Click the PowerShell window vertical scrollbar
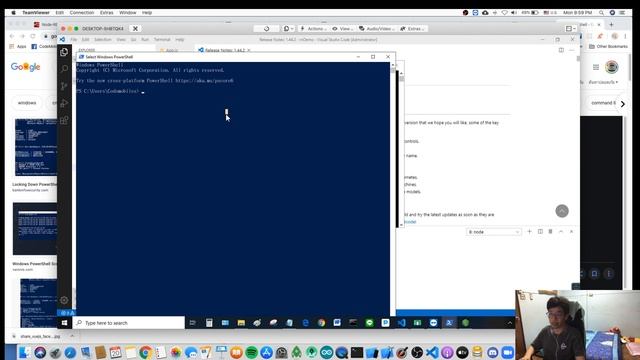The width and height of the screenshot is (640, 360). click(393, 188)
